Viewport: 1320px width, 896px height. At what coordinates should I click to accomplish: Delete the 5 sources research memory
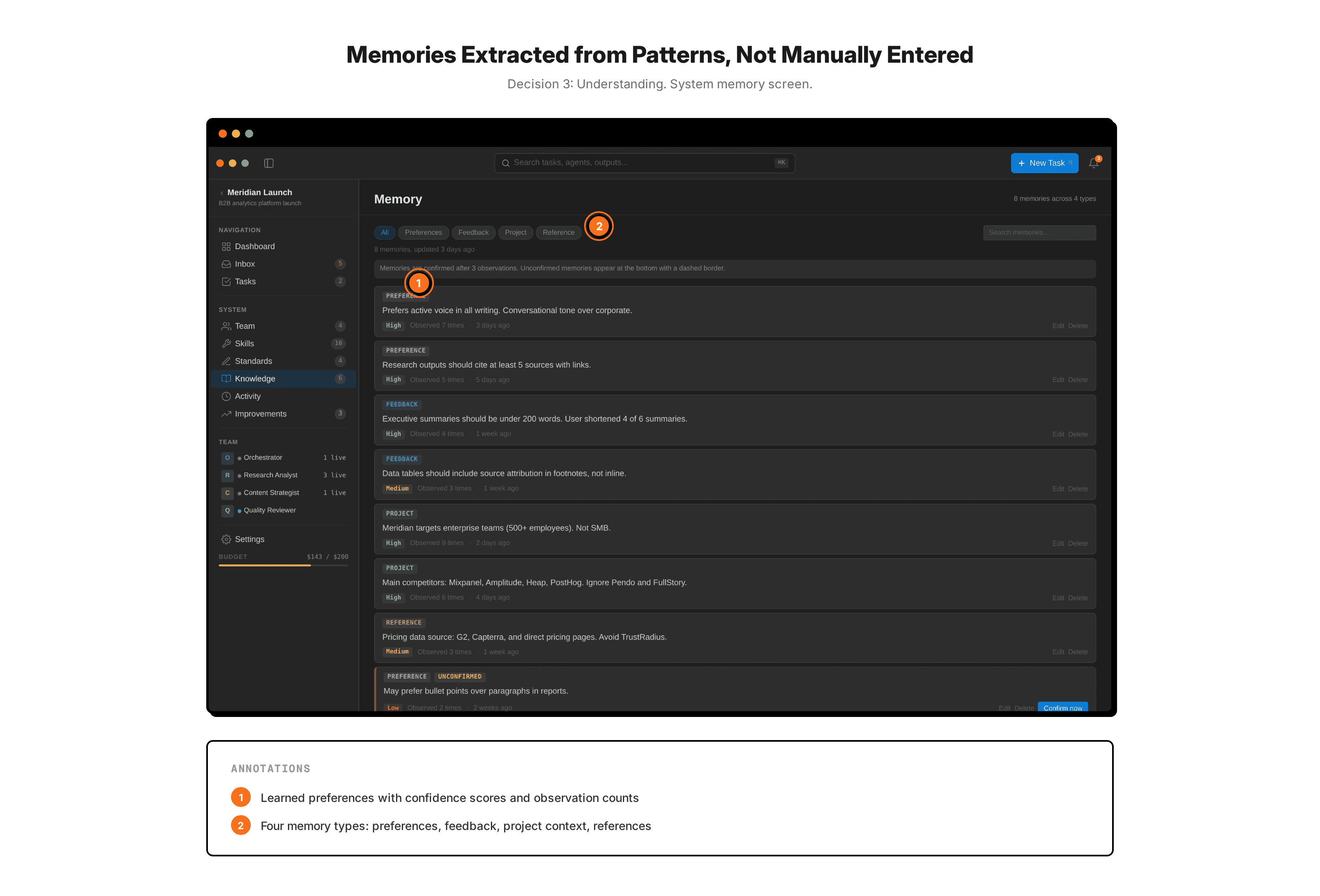click(x=1077, y=380)
